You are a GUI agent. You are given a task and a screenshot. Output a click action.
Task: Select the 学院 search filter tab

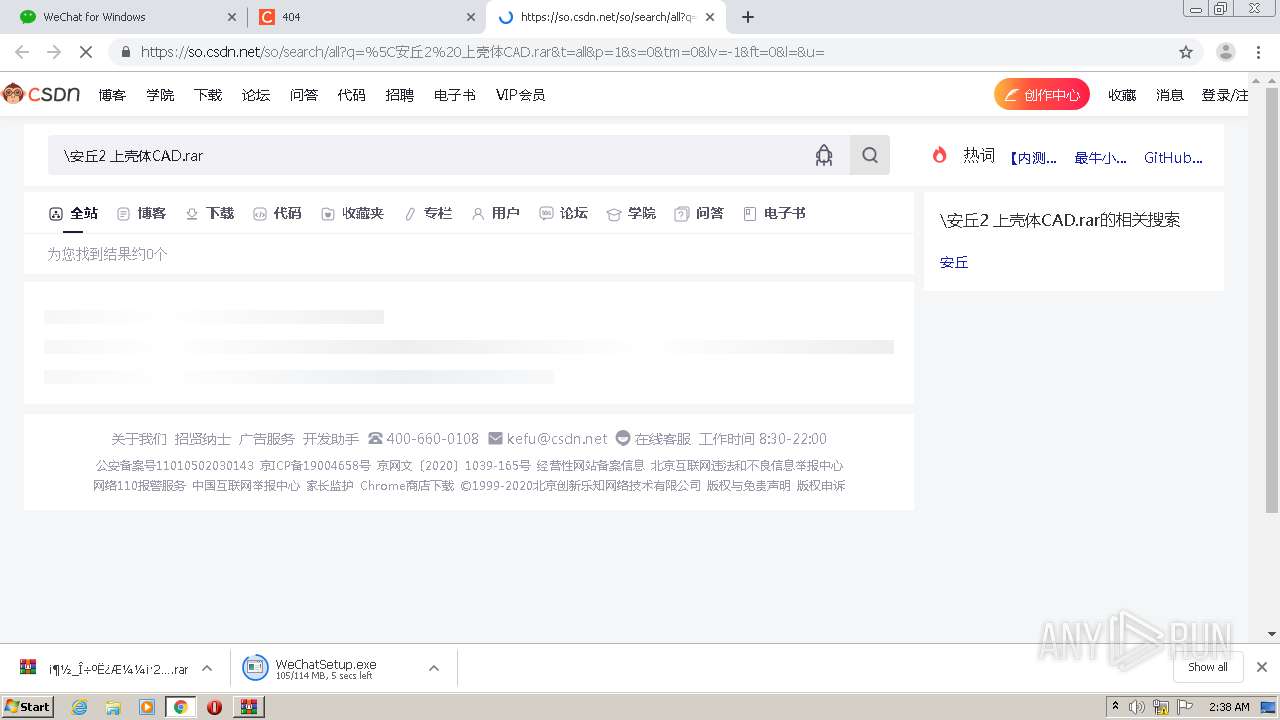pyautogui.click(x=631, y=213)
